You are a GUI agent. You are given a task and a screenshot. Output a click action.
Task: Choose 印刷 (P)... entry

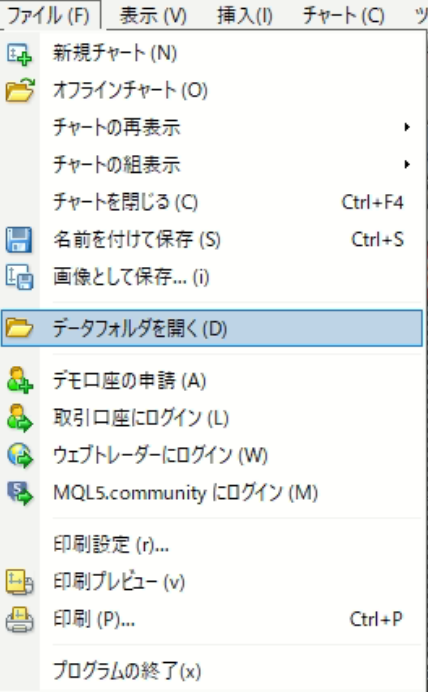click(x=94, y=619)
